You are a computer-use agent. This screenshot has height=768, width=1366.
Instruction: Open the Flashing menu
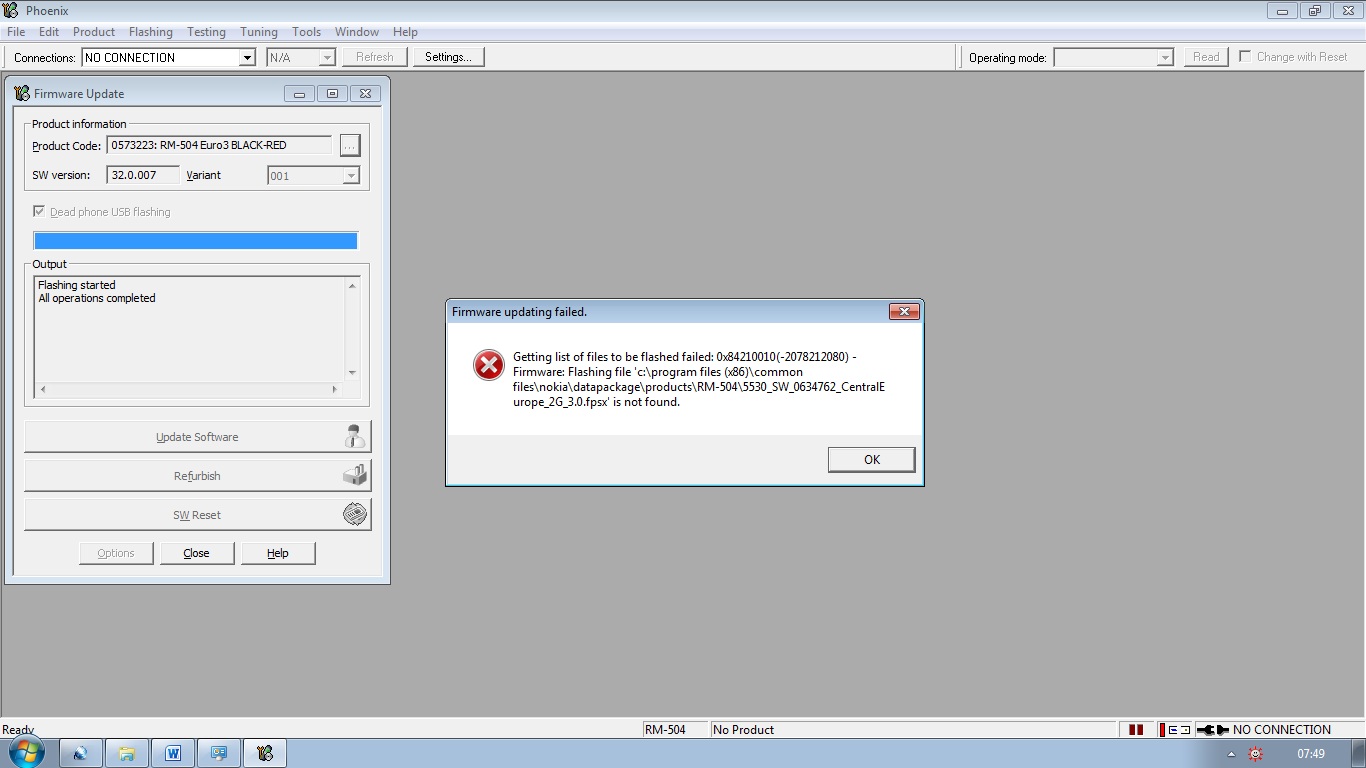(x=151, y=32)
